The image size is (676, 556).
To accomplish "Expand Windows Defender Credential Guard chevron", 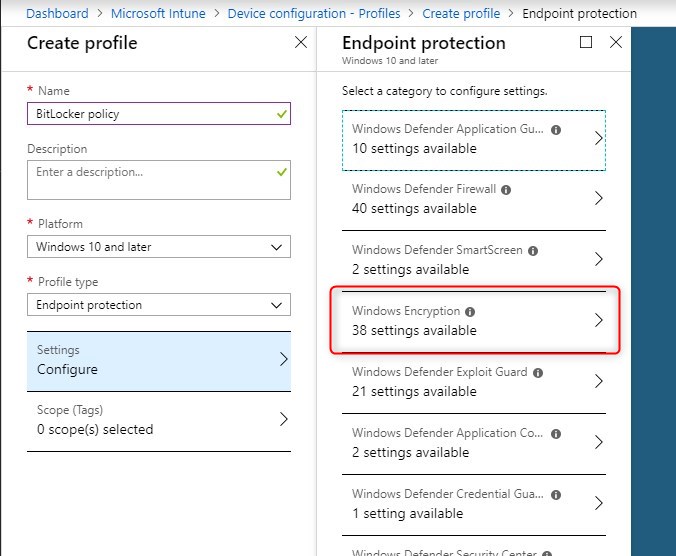I will (x=598, y=503).
